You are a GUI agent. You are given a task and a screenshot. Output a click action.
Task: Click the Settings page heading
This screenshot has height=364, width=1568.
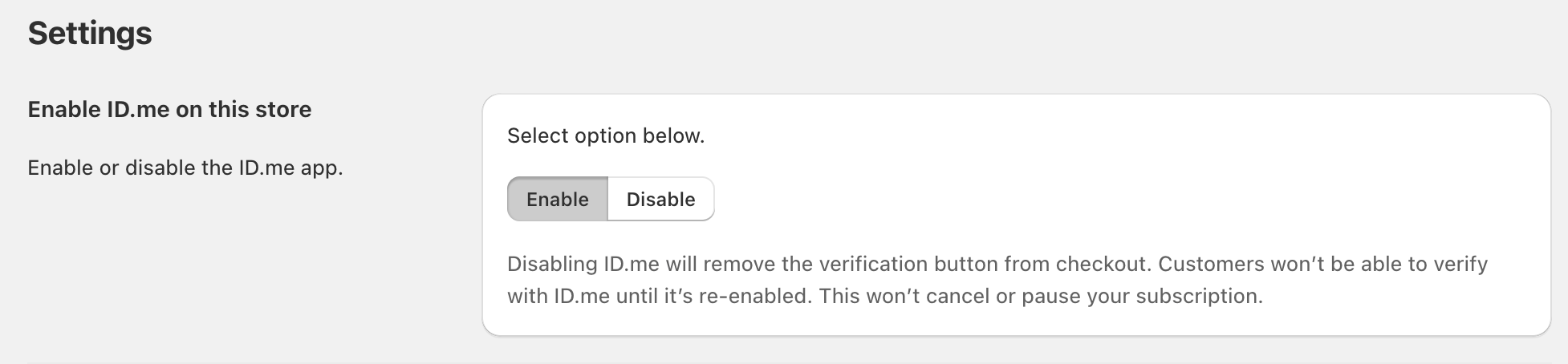coord(90,34)
